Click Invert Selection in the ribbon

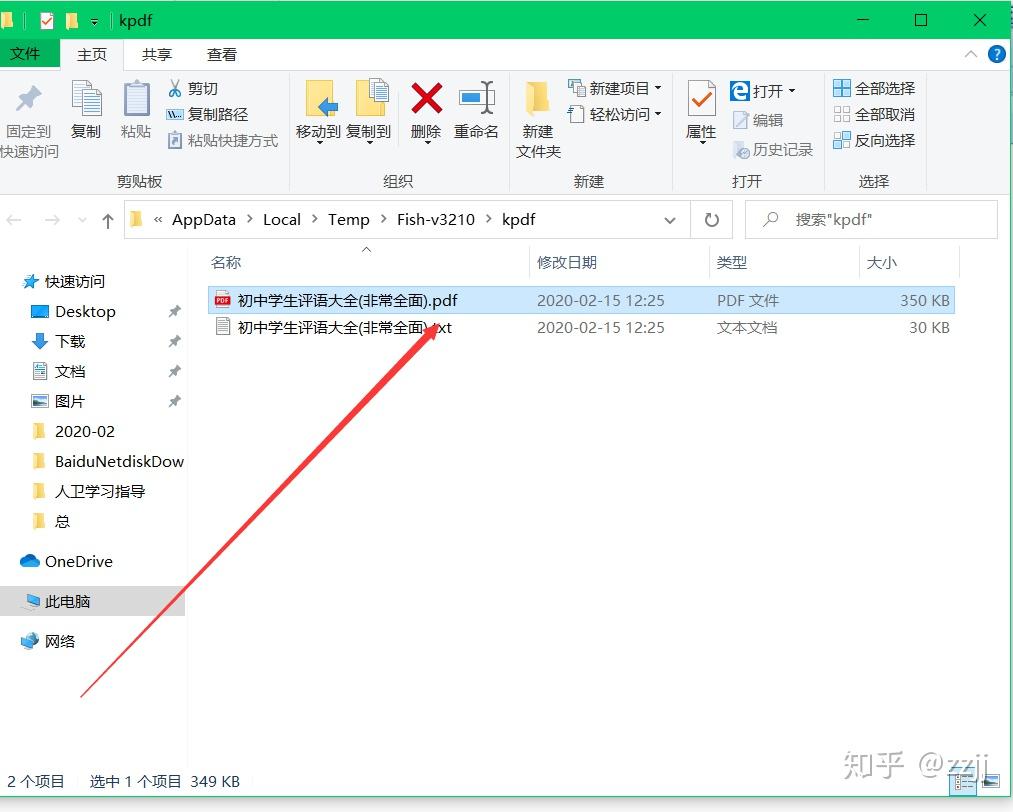point(874,140)
